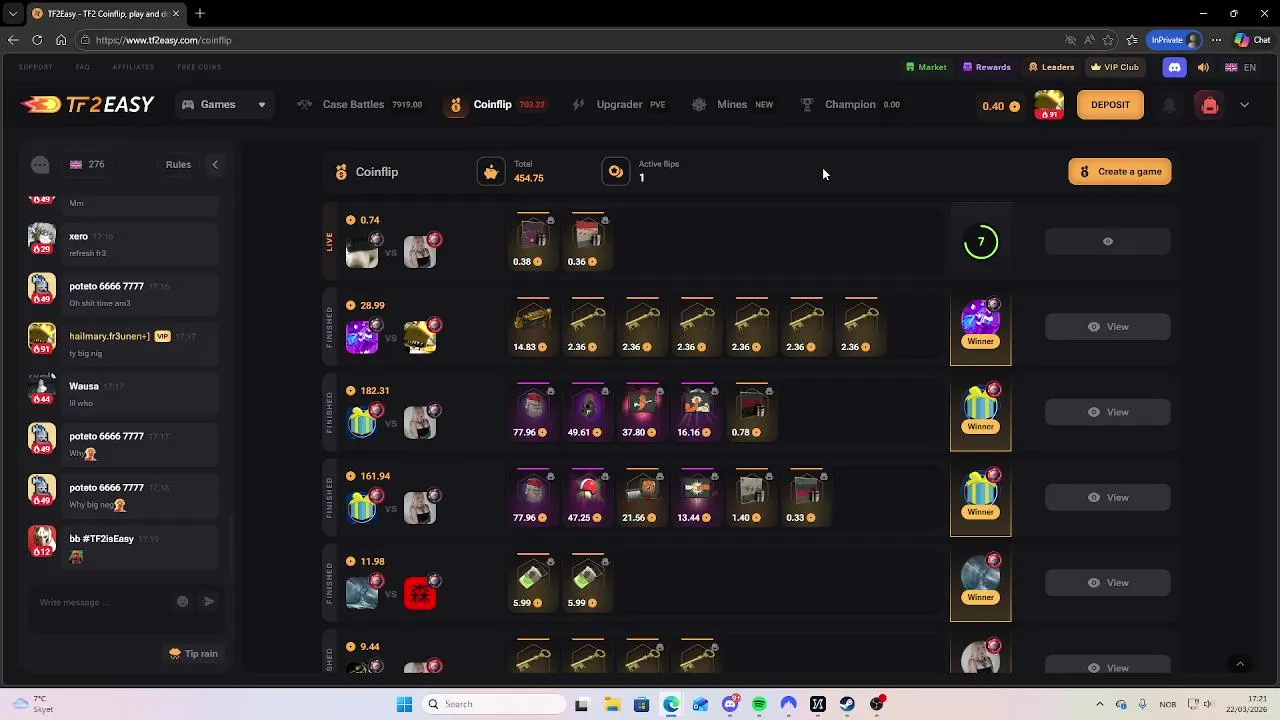
Task: Reload the page with the refresh icon
Action: [x=37, y=40]
